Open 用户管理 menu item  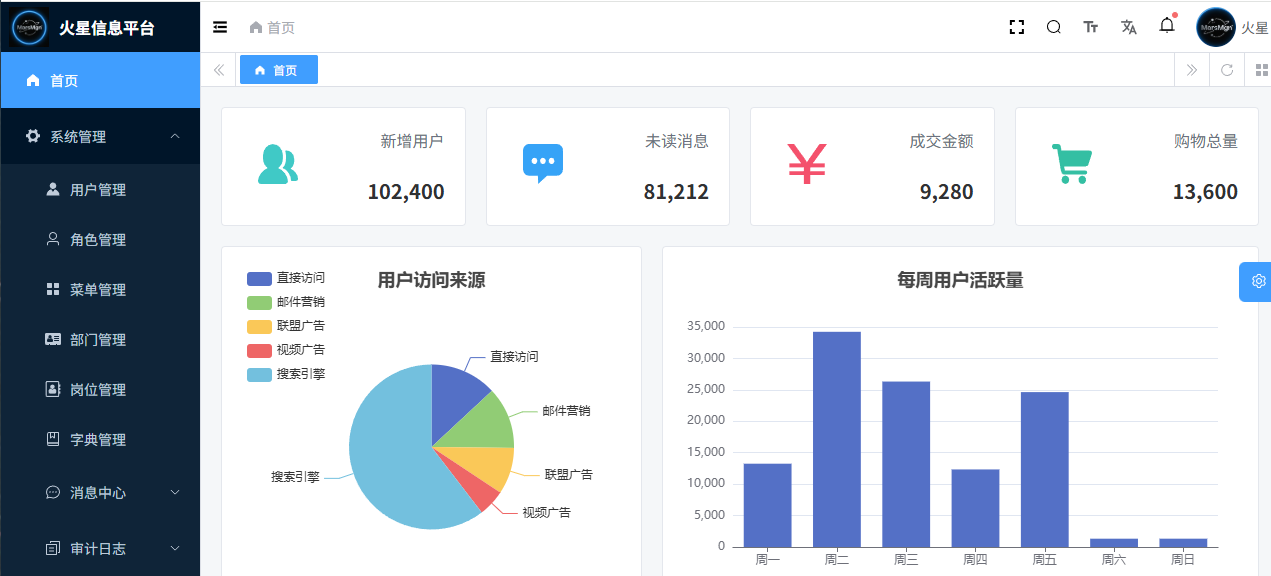(100, 189)
